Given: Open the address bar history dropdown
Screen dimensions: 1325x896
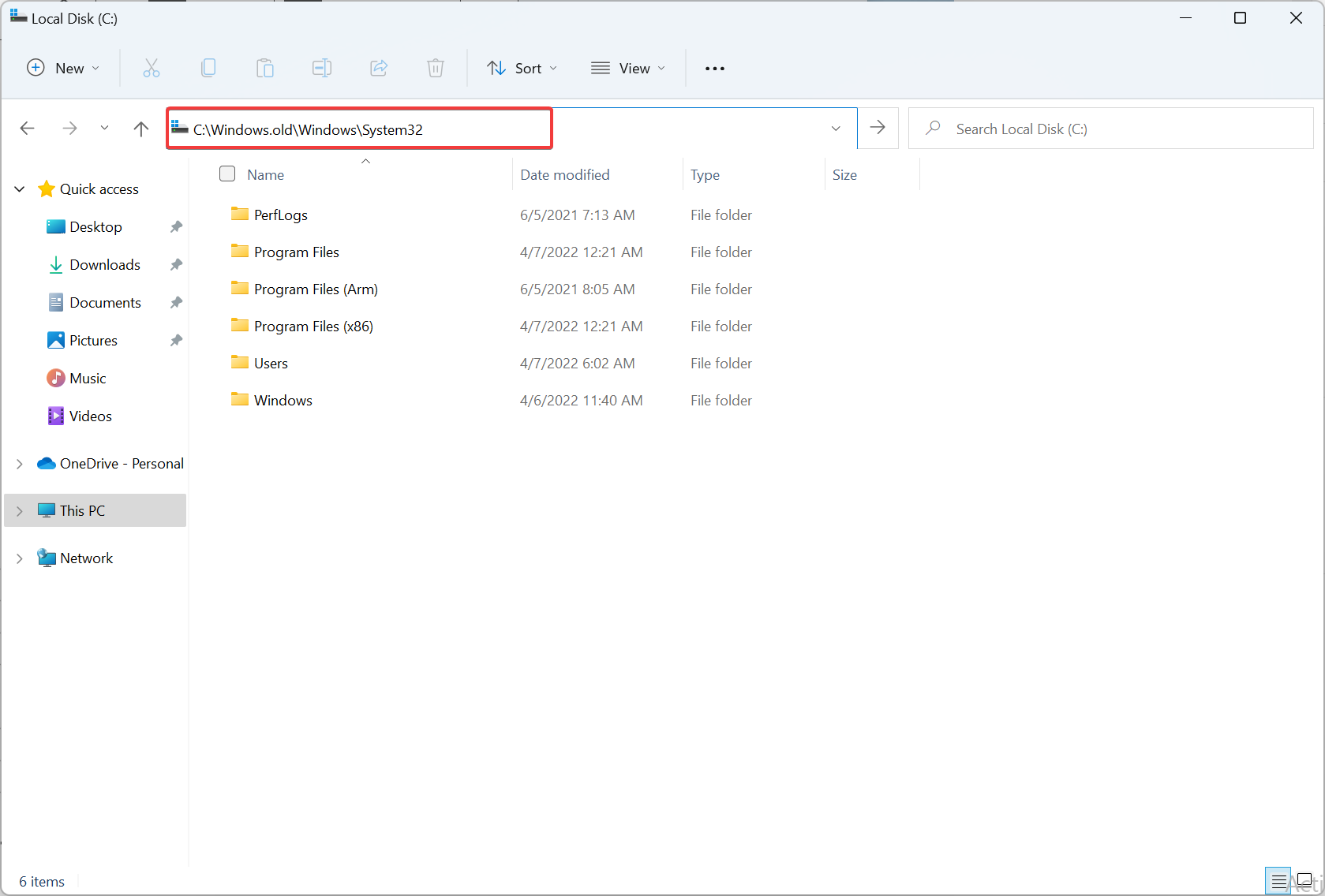Looking at the screenshot, I should [x=836, y=128].
